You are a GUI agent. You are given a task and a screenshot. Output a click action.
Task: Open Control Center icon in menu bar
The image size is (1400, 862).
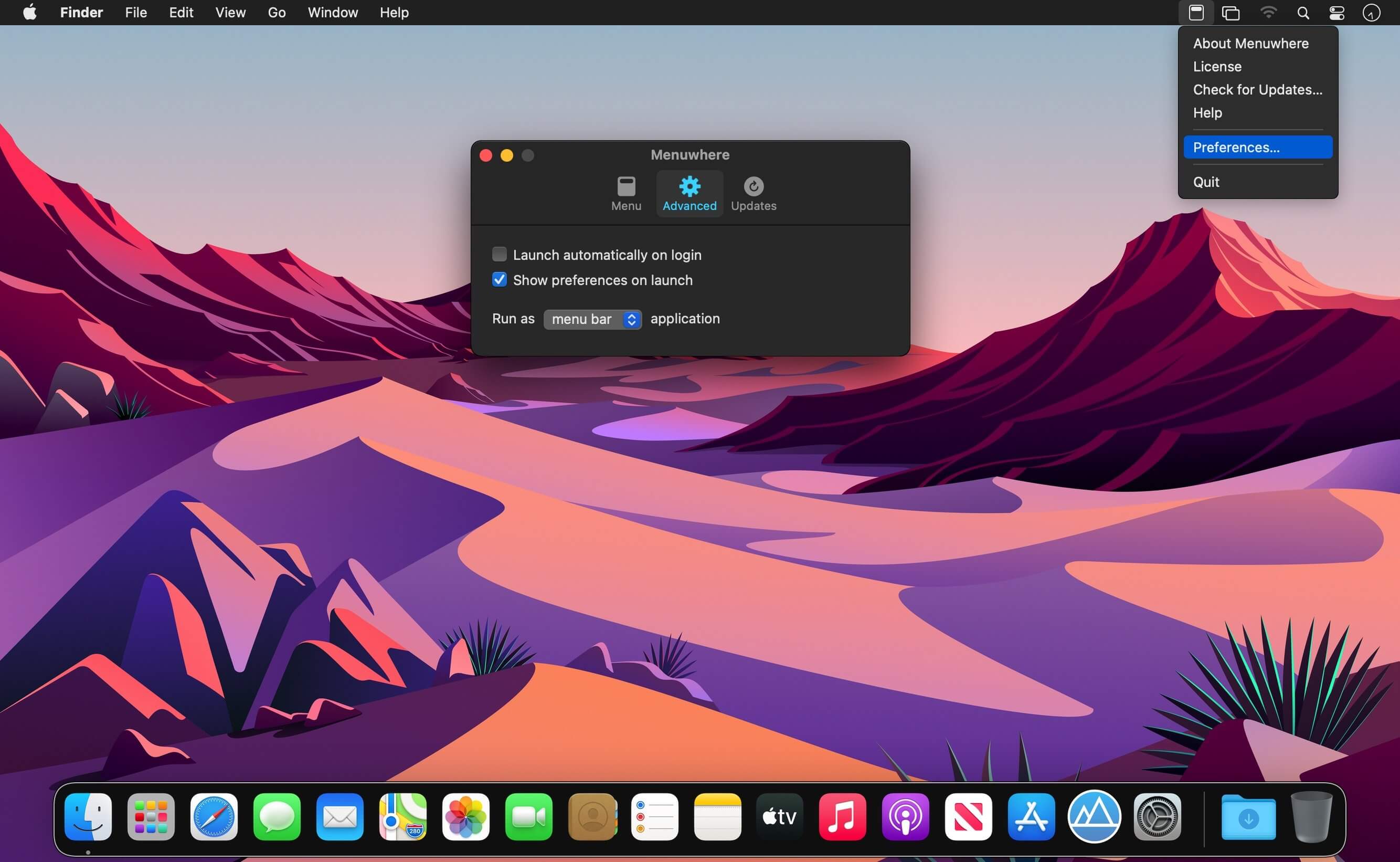[x=1336, y=13]
